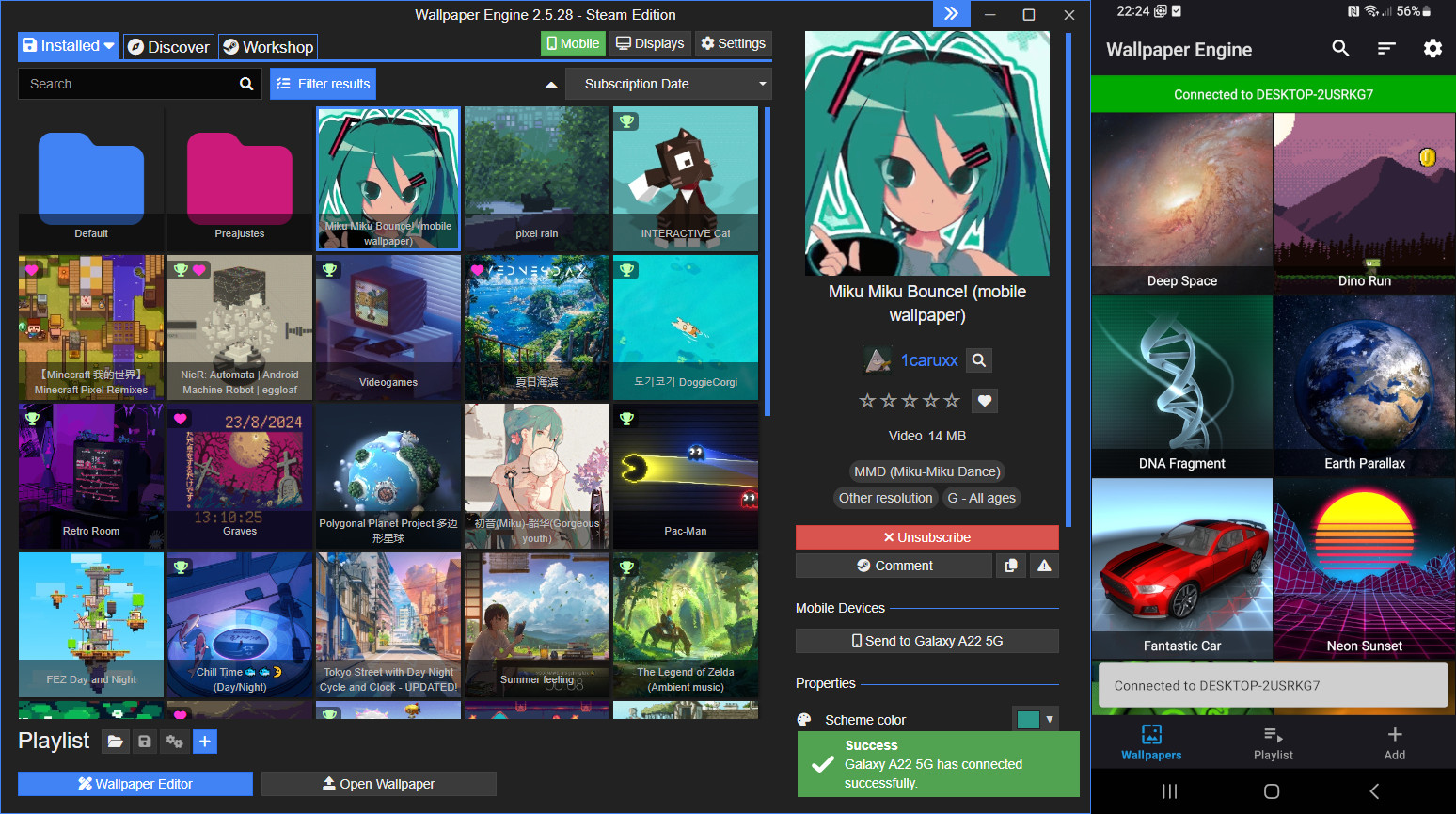Click into the Search input field
The width and height of the screenshot is (1456, 814).
[x=127, y=84]
